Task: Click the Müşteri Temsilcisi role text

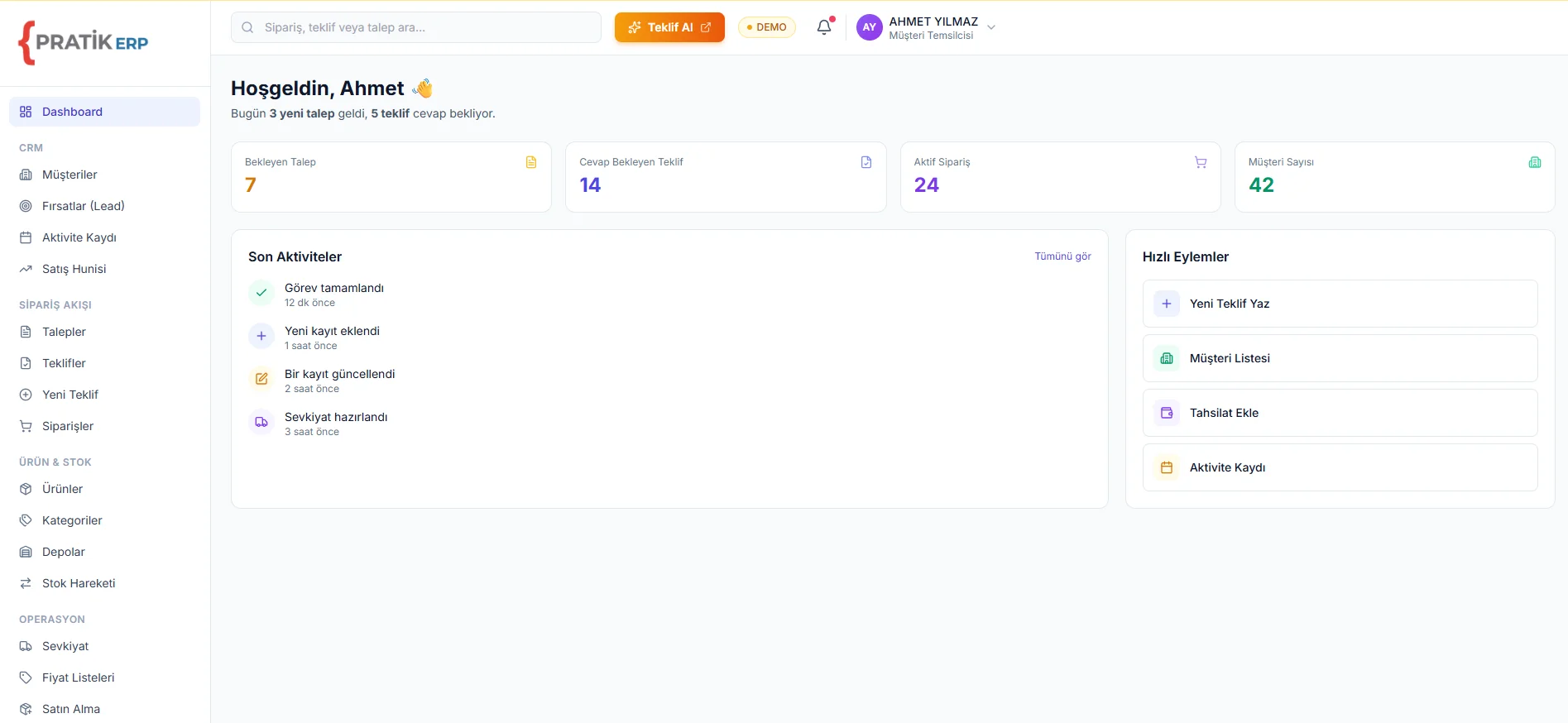Action: (x=931, y=36)
